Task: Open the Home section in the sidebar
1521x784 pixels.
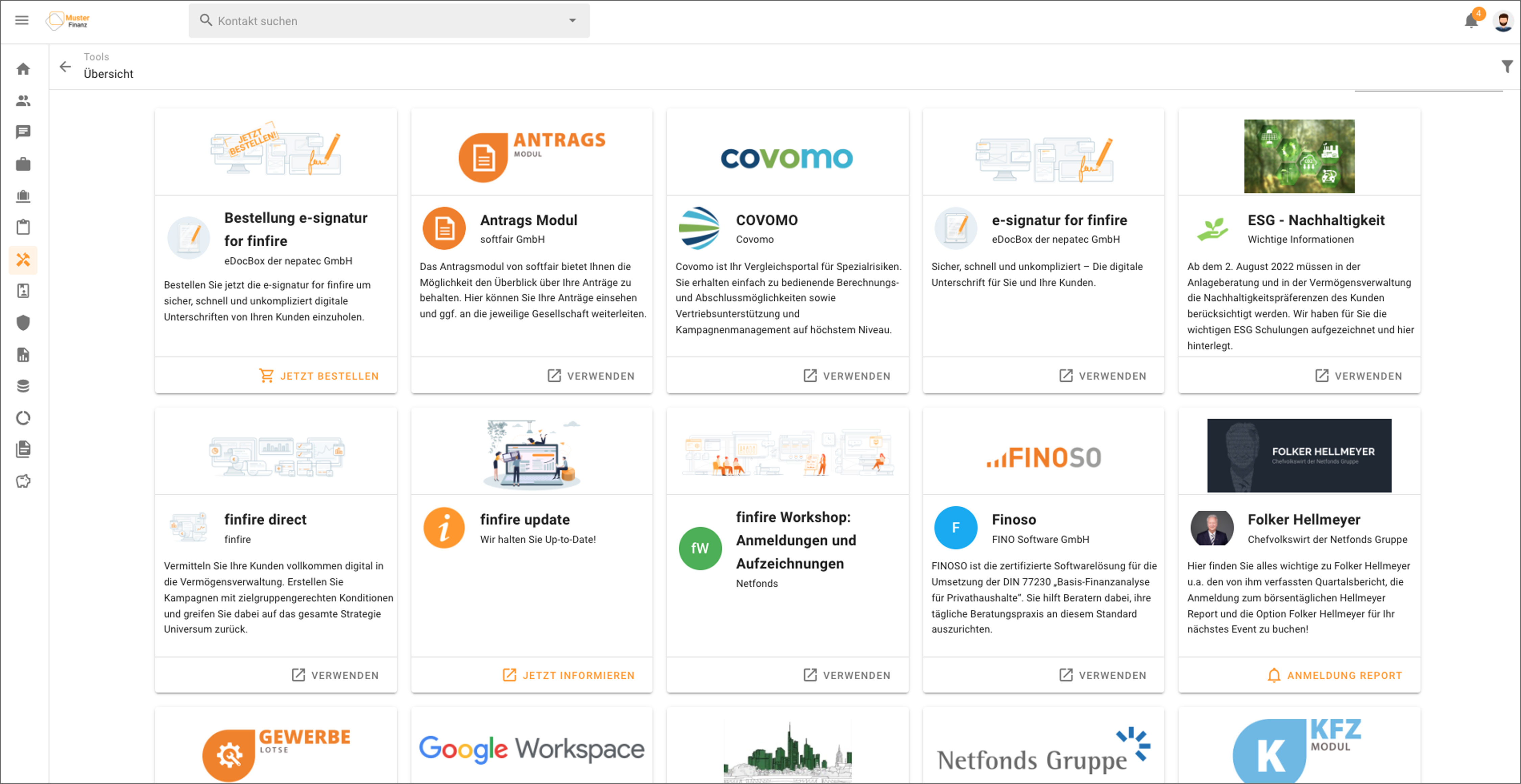Action: point(23,68)
